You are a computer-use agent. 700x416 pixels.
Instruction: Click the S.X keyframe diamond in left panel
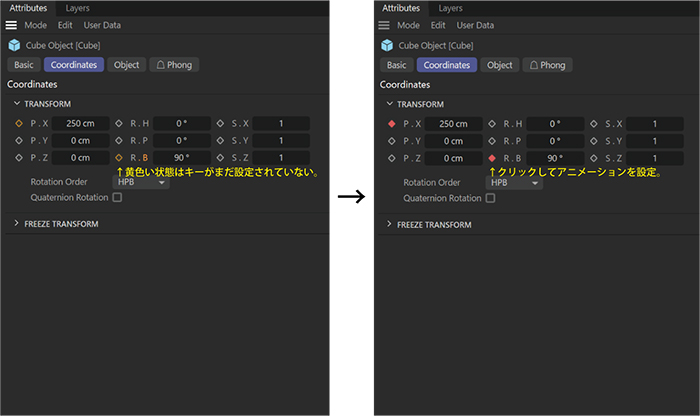pos(220,124)
